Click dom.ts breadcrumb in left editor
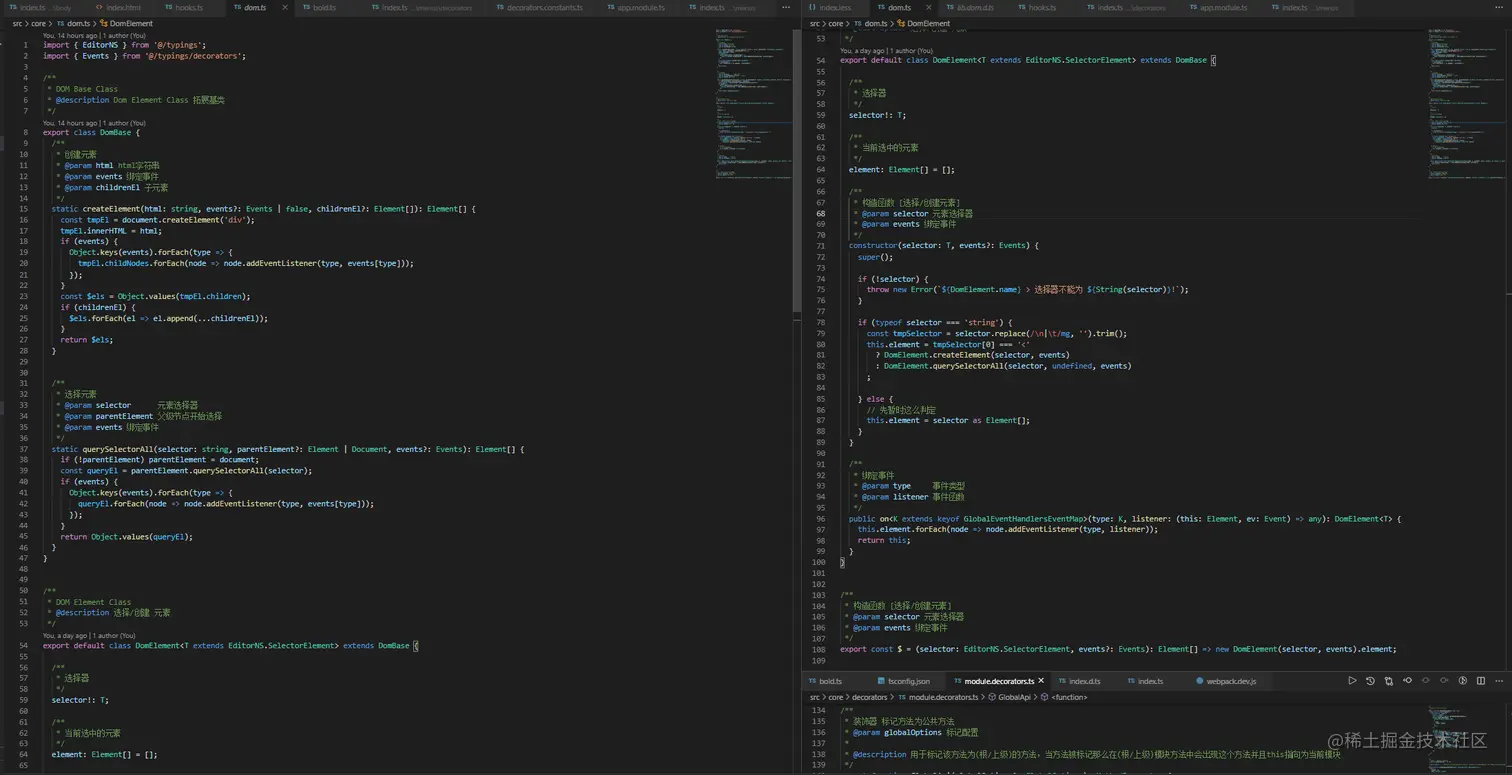1512x775 pixels. pyautogui.click(x=74, y=23)
